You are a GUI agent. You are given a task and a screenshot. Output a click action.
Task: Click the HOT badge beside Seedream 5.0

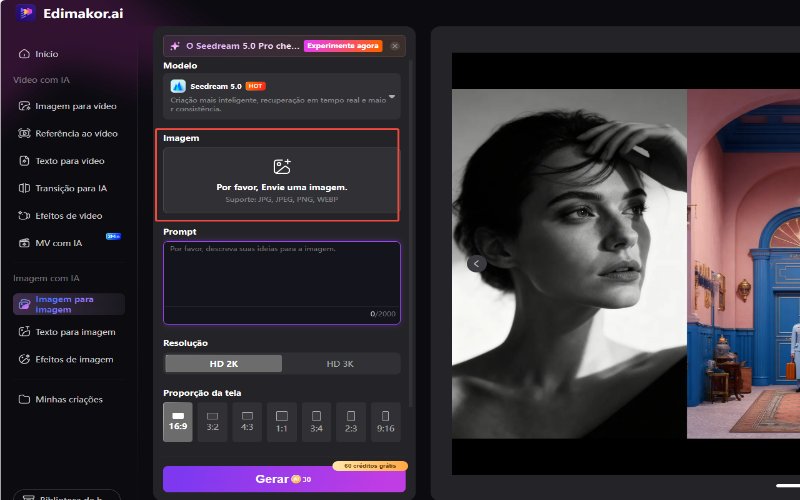(256, 86)
